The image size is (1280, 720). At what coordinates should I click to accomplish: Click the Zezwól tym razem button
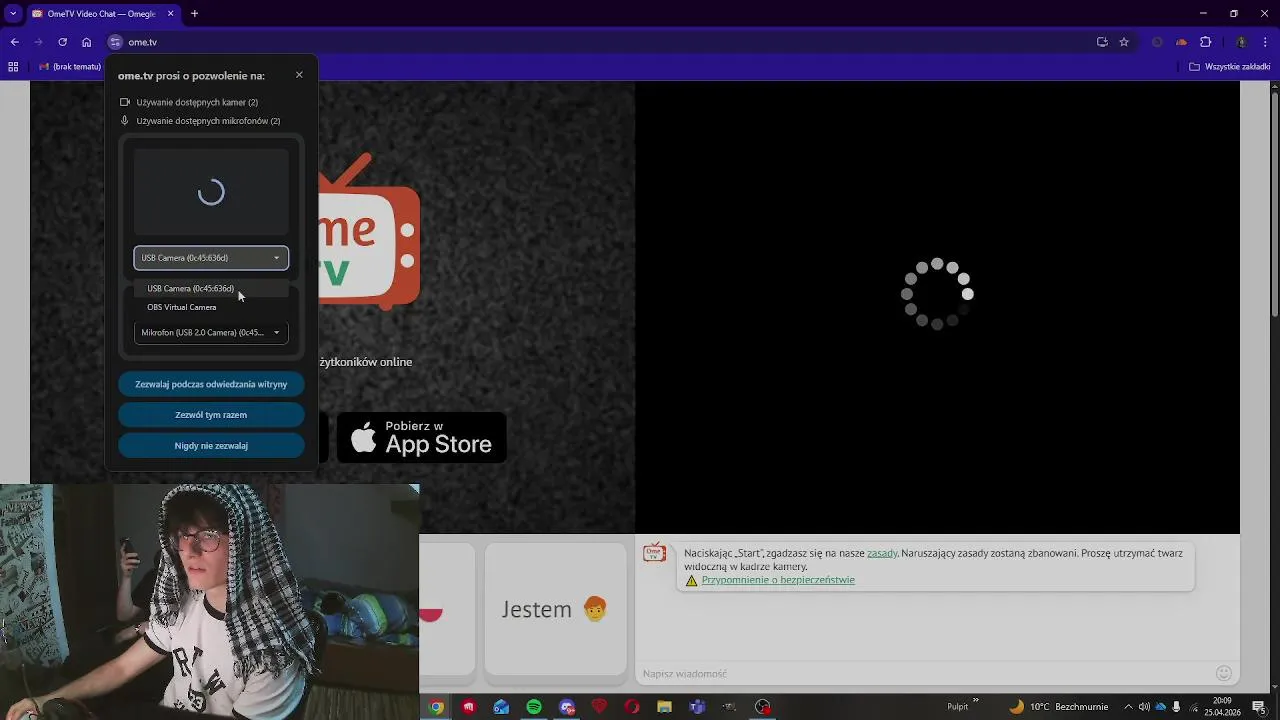click(x=211, y=415)
